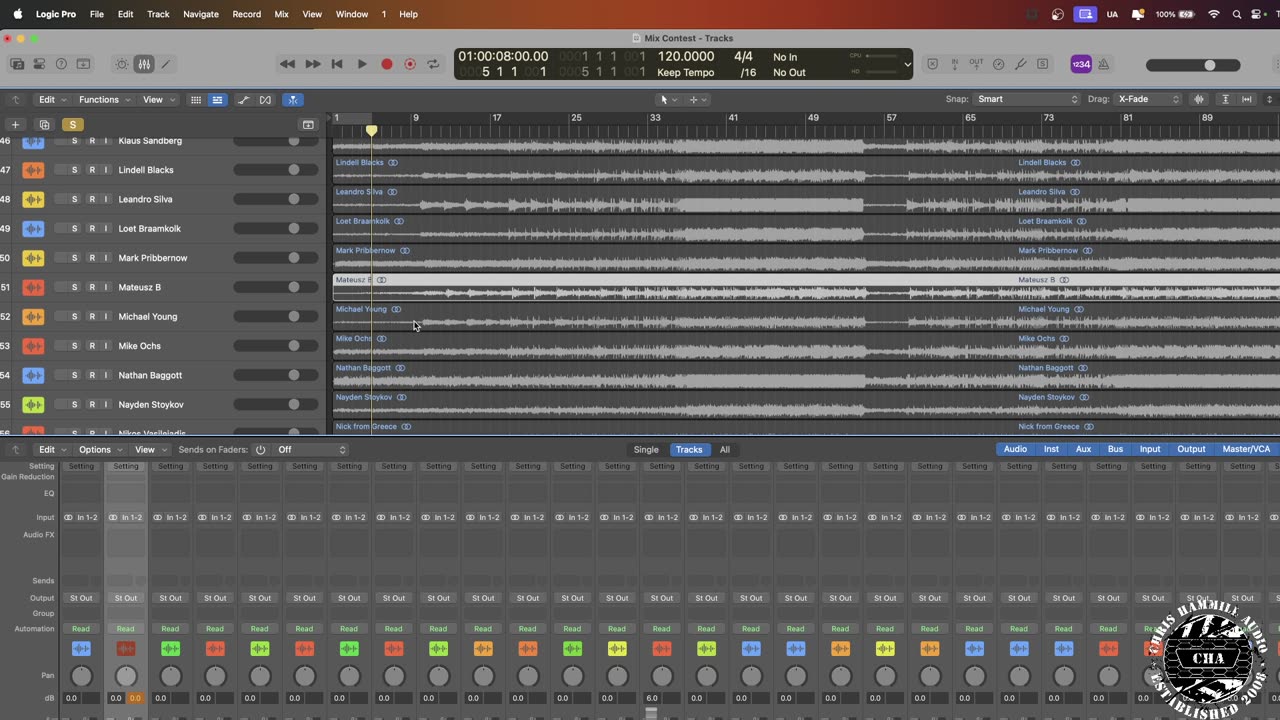Add a new track with plus button
Viewport: 1280px width, 720px height.
tap(15, 124)
